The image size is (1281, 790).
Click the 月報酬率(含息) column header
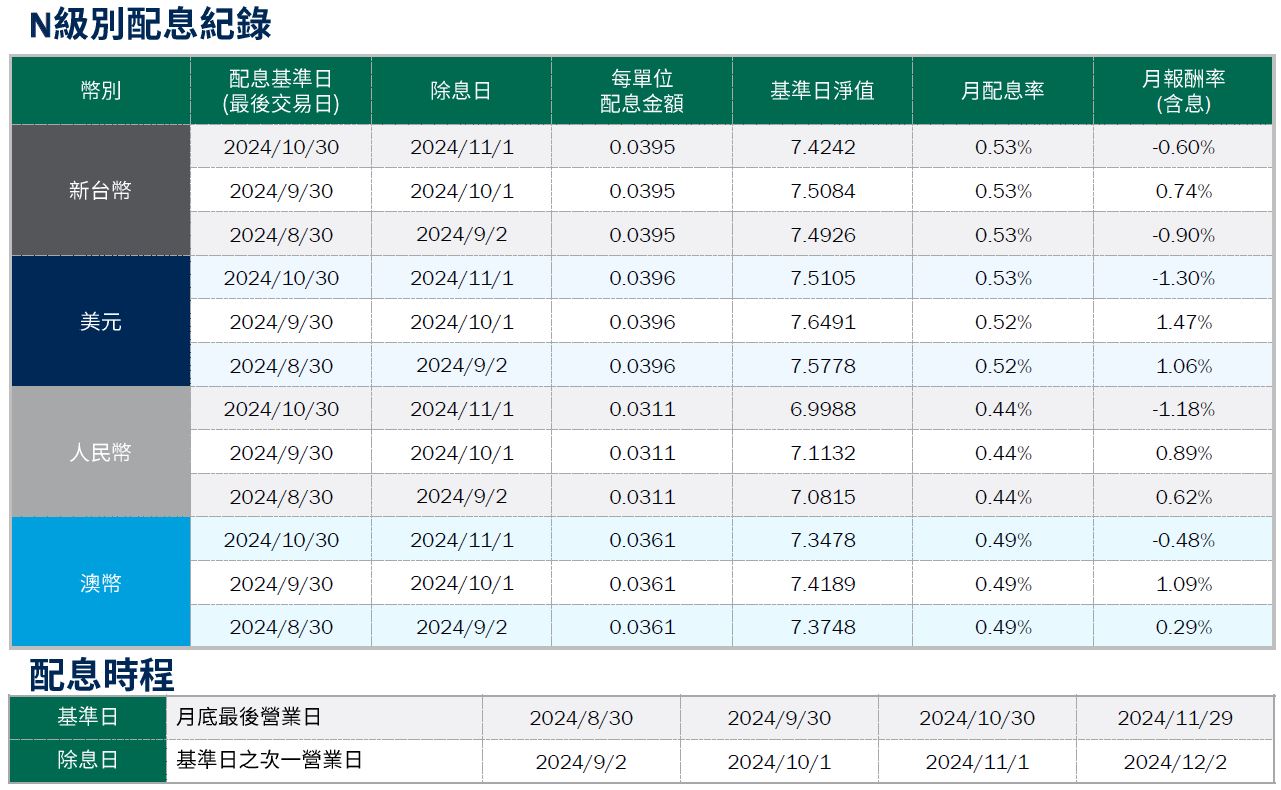tap(1183, 91)
